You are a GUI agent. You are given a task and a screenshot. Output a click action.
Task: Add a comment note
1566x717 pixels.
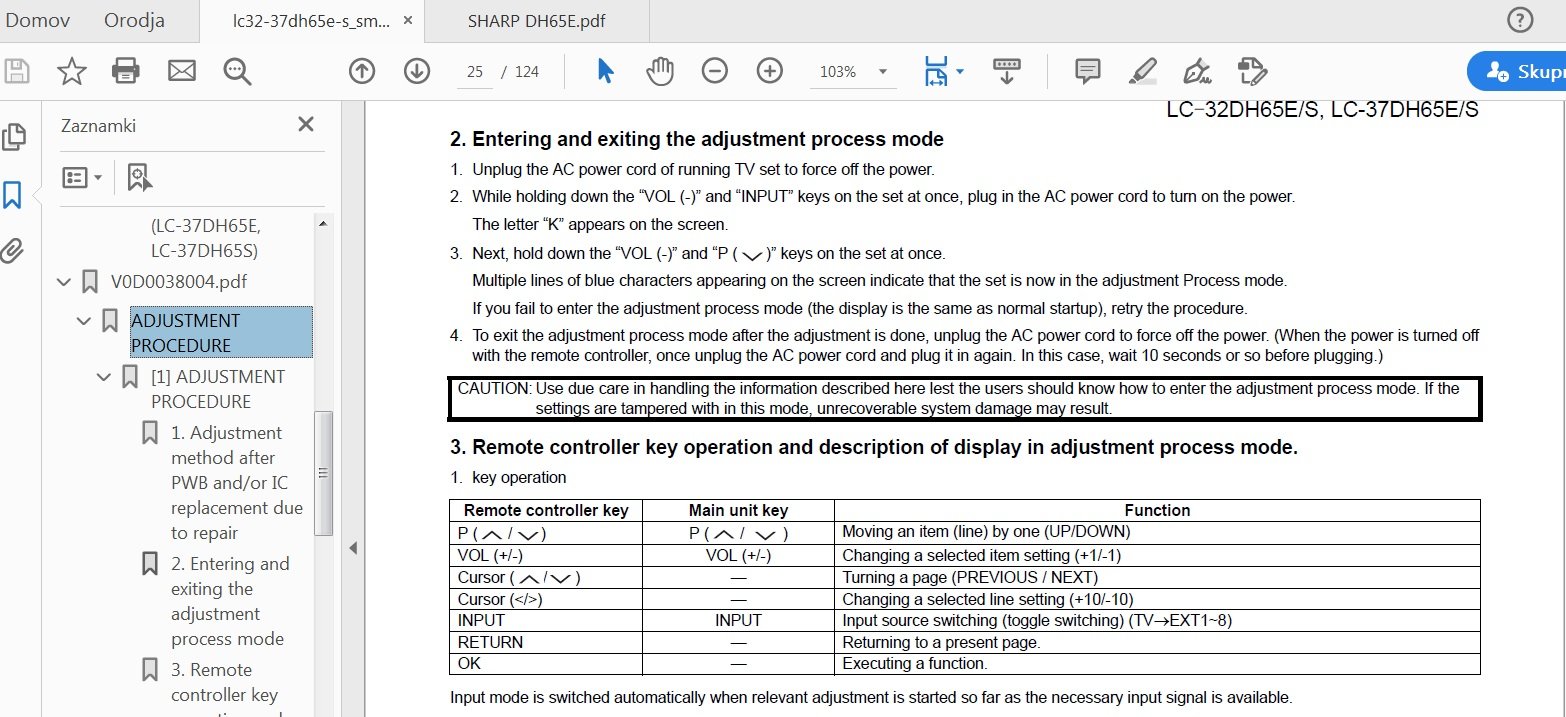1087,71
